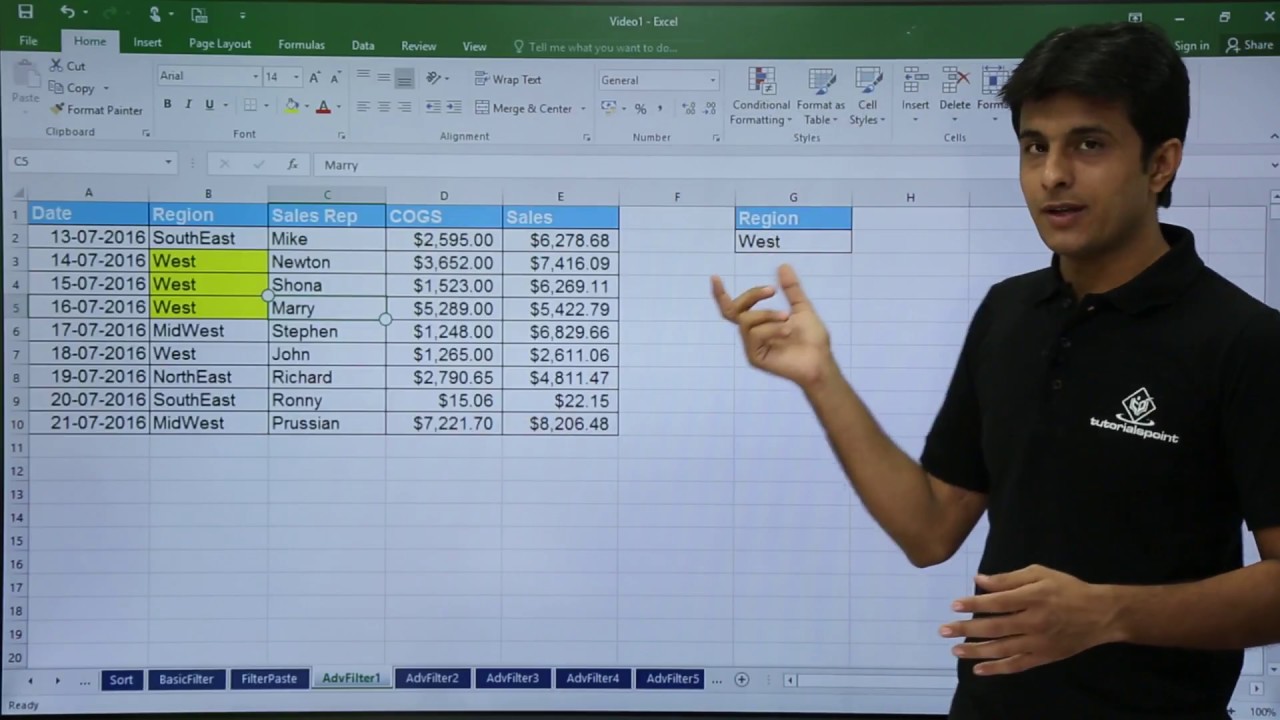Select cell G2 containing West
This screenshot has width=1280, height=720.
793,241
